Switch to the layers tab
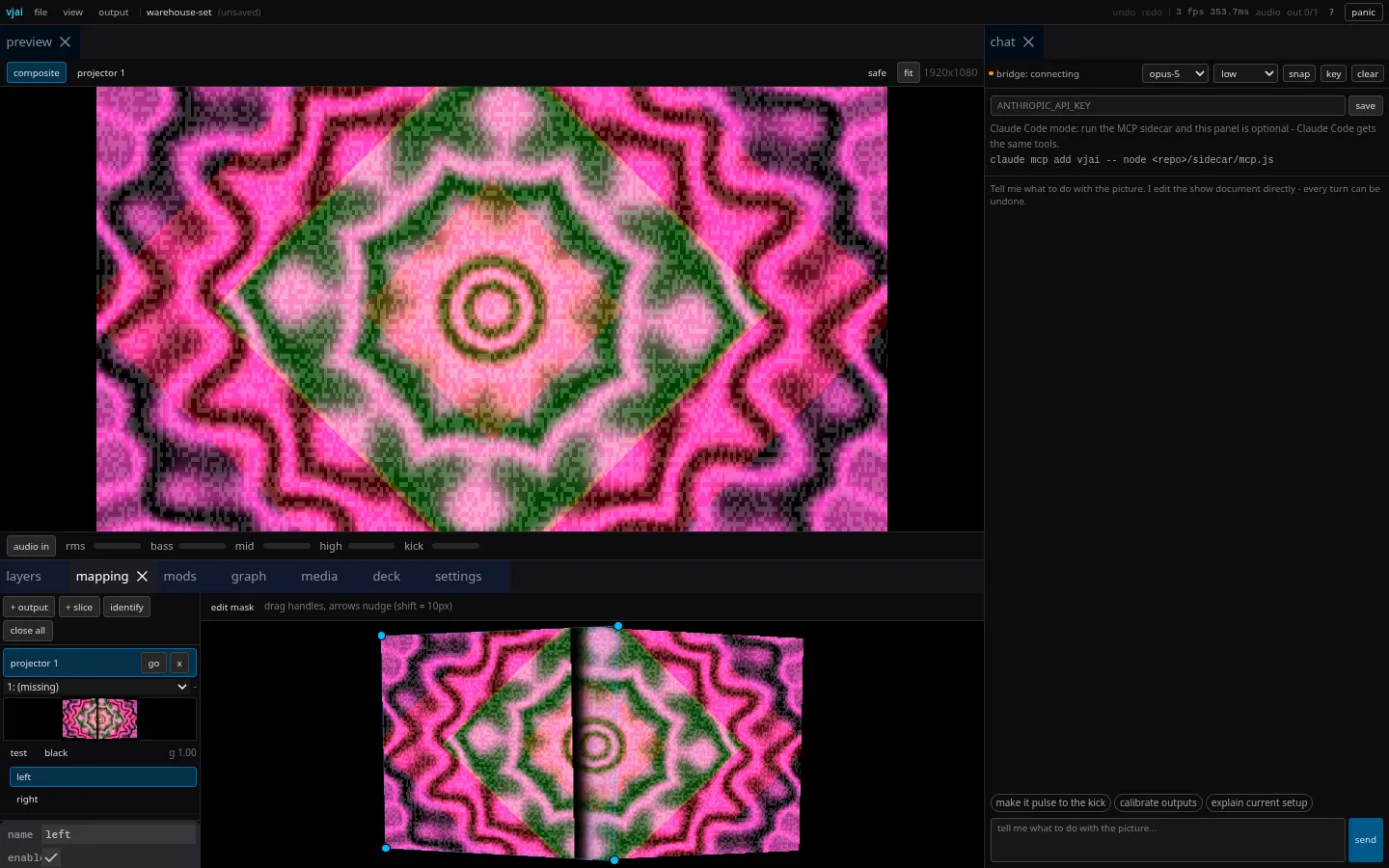The width and height of the screenshot is (1389, 868). click(x=24, y=576)
